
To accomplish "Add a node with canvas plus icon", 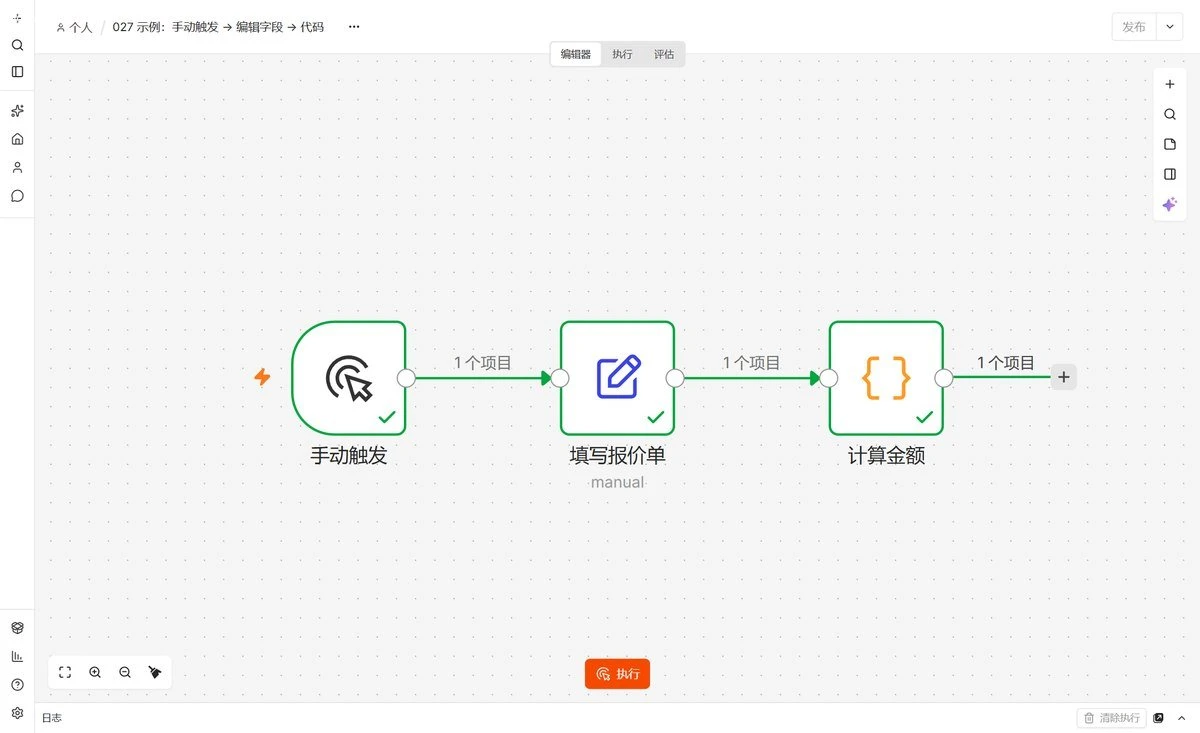I will (1170, 84).
